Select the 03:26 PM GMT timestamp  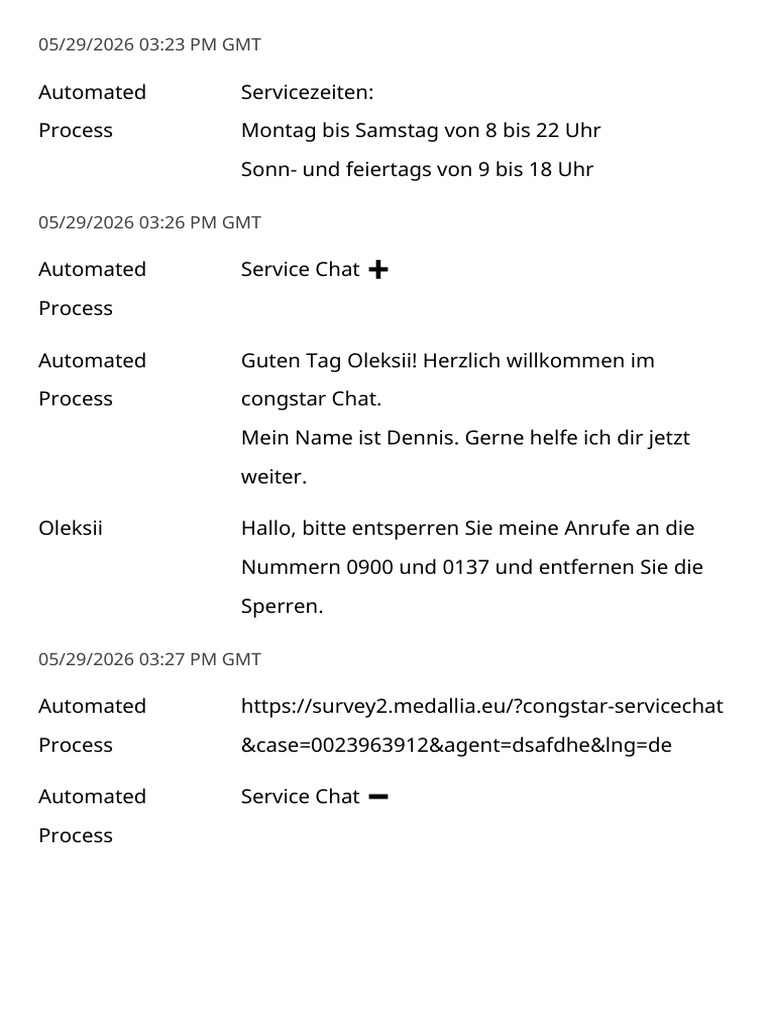pos(150,222)
